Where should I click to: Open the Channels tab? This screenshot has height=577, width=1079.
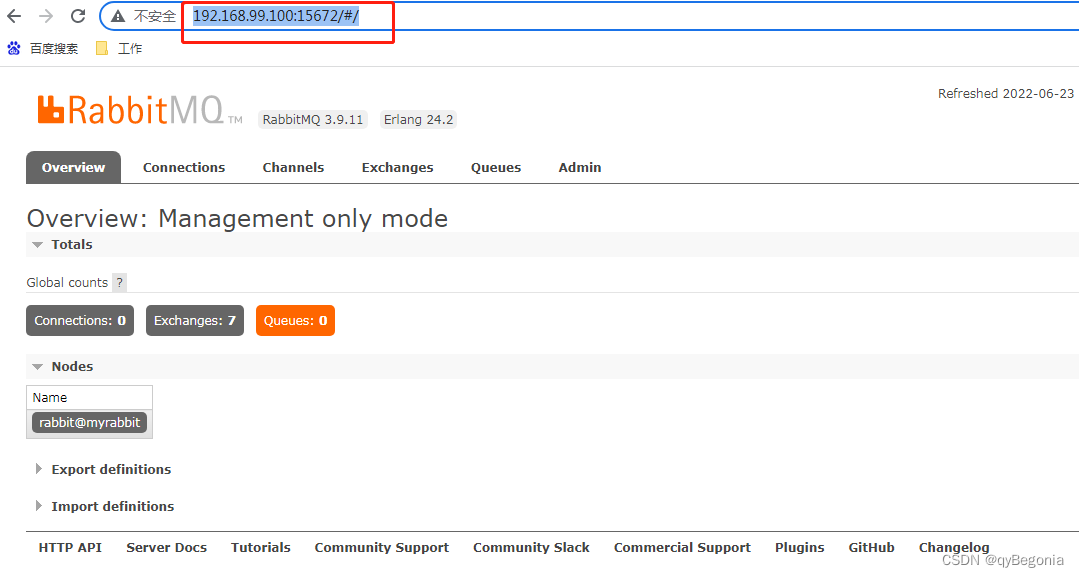(293, 167)
